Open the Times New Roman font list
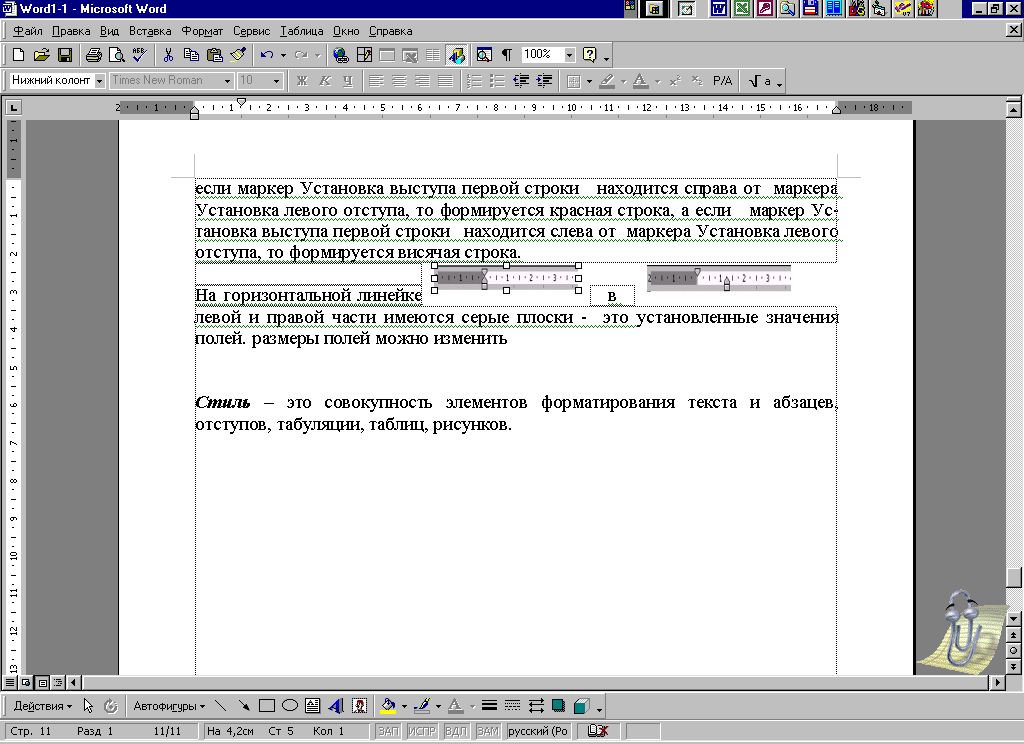 (227, 81)
